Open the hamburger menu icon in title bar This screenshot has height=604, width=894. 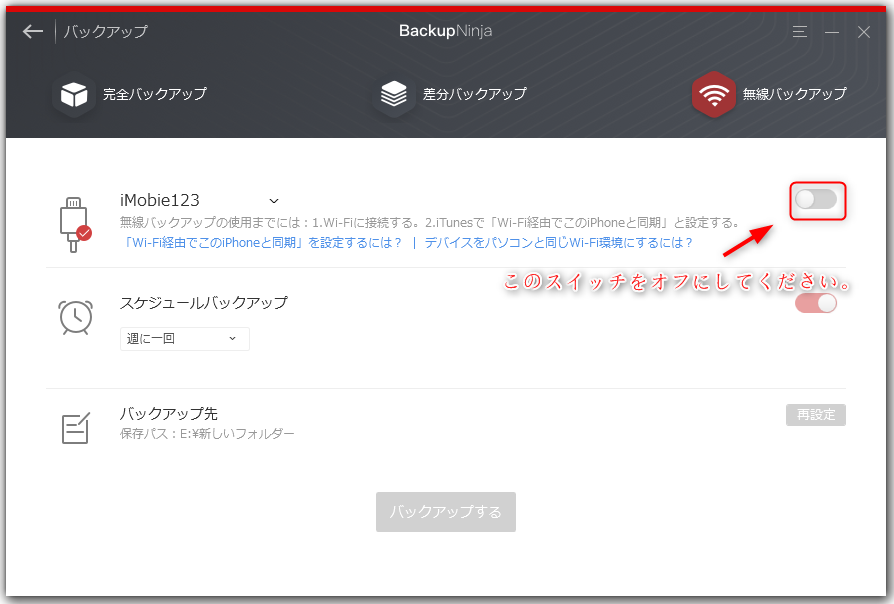pos(799,32)
